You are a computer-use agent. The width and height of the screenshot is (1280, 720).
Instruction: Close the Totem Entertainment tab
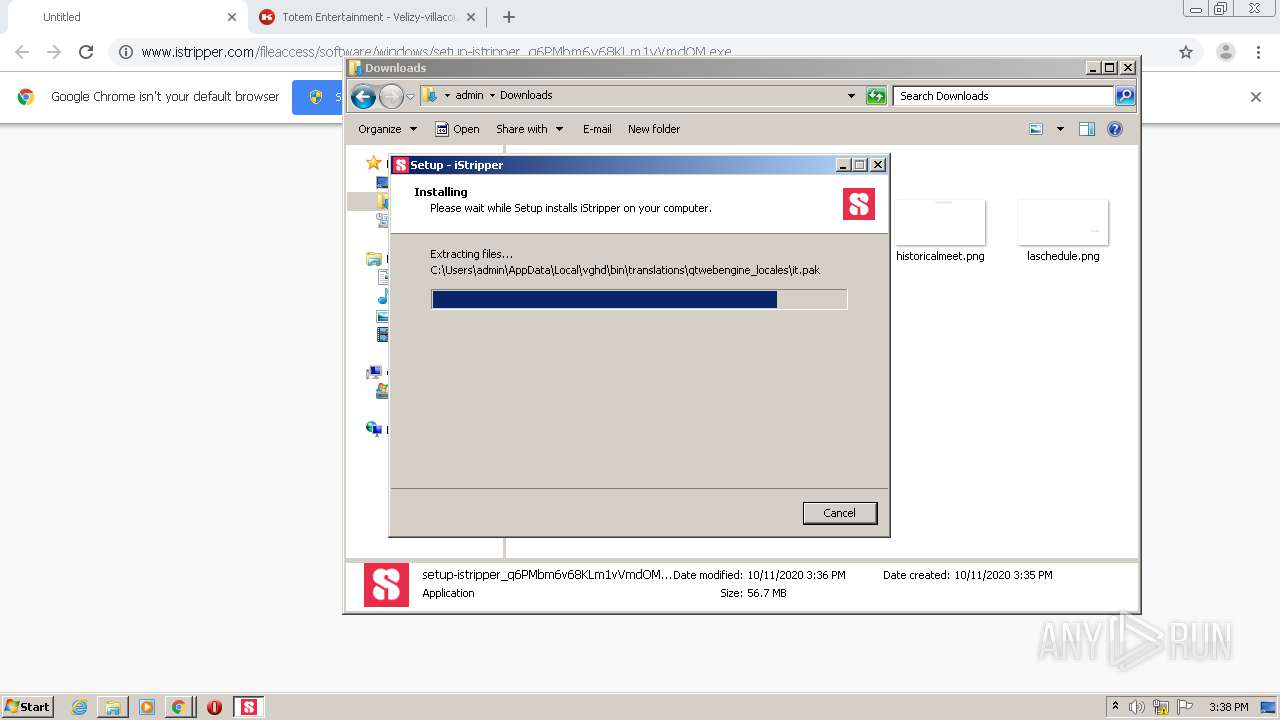(471, 17)
